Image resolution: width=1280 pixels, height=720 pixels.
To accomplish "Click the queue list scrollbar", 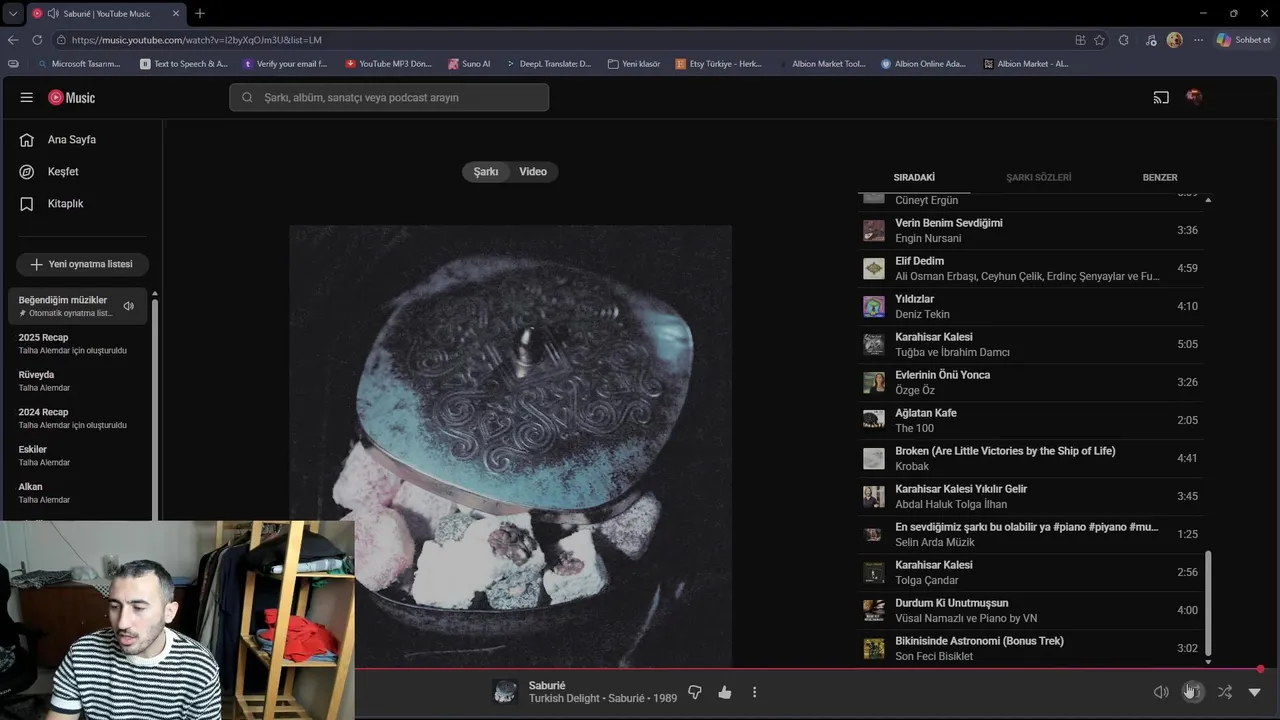I will click(1208, 602).
